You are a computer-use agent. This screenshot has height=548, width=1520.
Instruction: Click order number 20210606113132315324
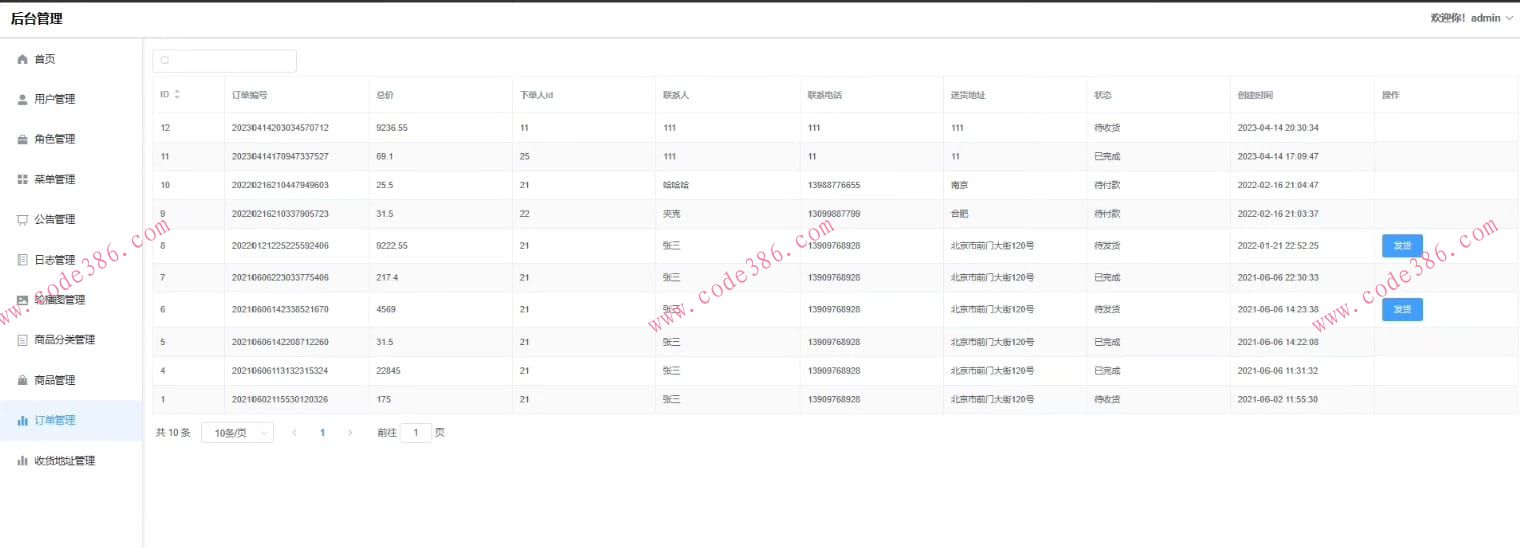pyautogui.click(x=280, y=371)
